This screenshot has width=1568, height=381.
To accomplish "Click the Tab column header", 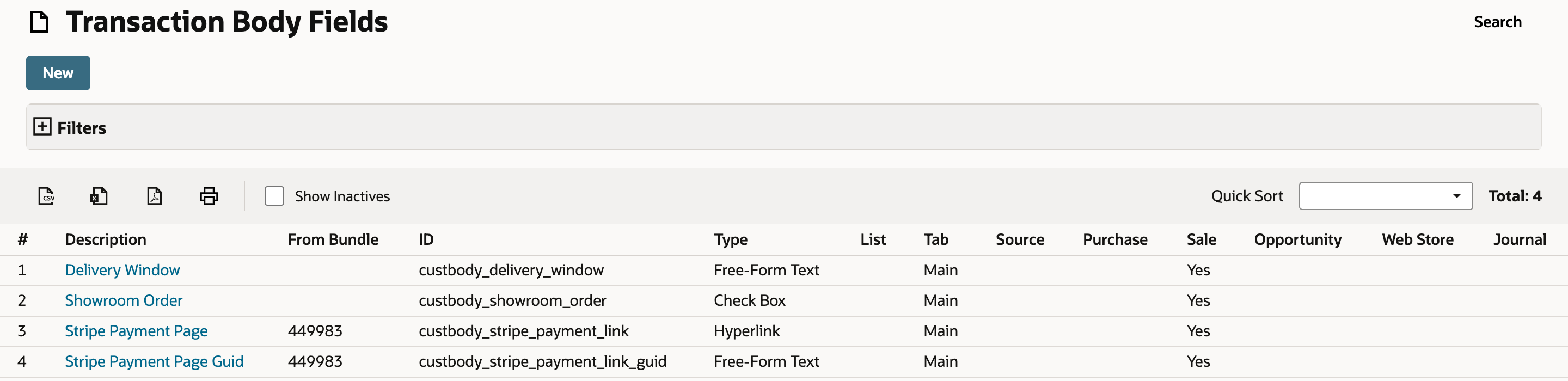I will 935,240.
